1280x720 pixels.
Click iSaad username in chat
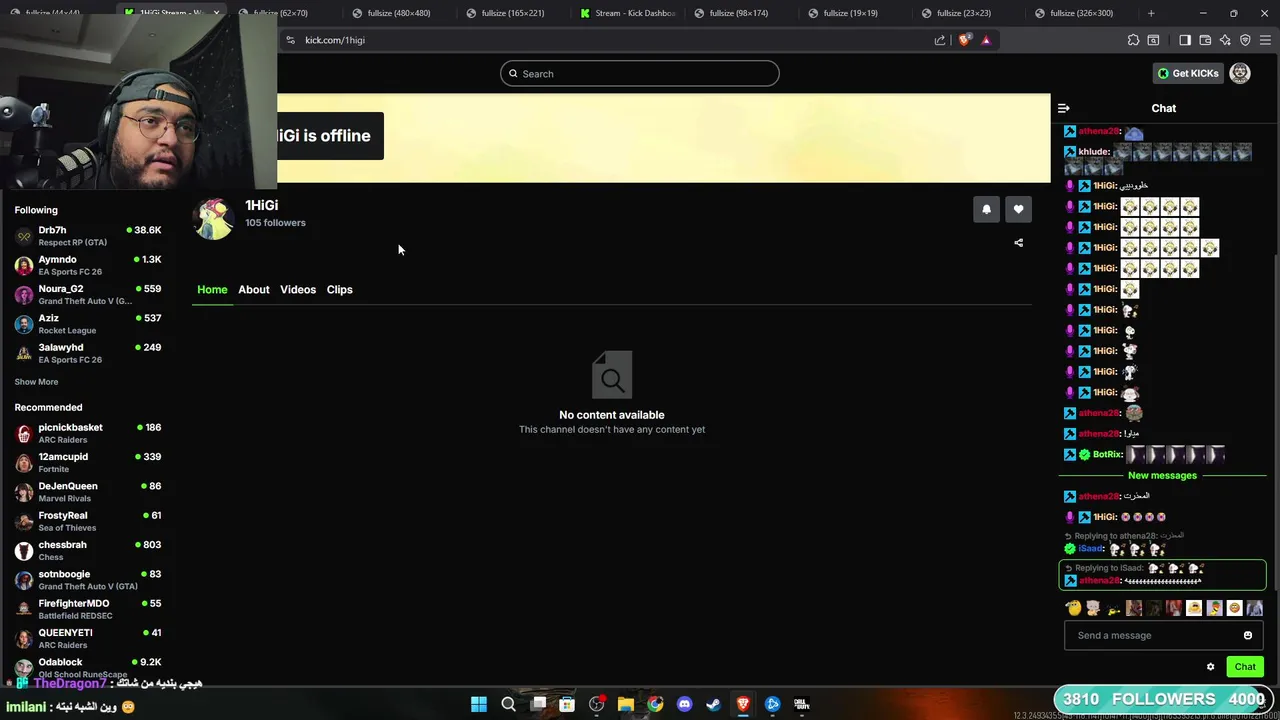pyautogui.click(x=1091, y=549)
